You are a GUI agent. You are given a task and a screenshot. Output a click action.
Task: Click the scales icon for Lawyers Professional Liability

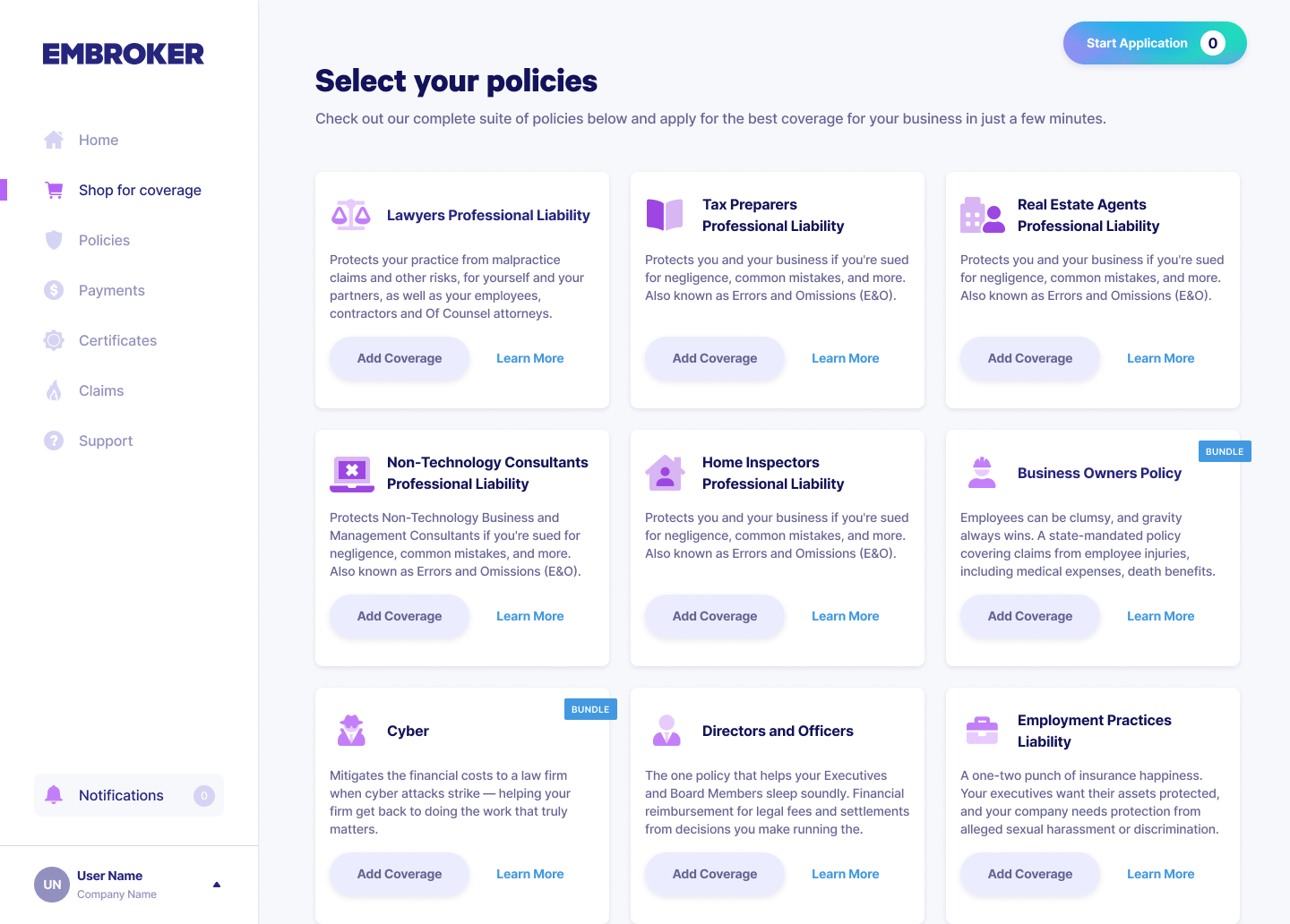[x=350, y=215]
